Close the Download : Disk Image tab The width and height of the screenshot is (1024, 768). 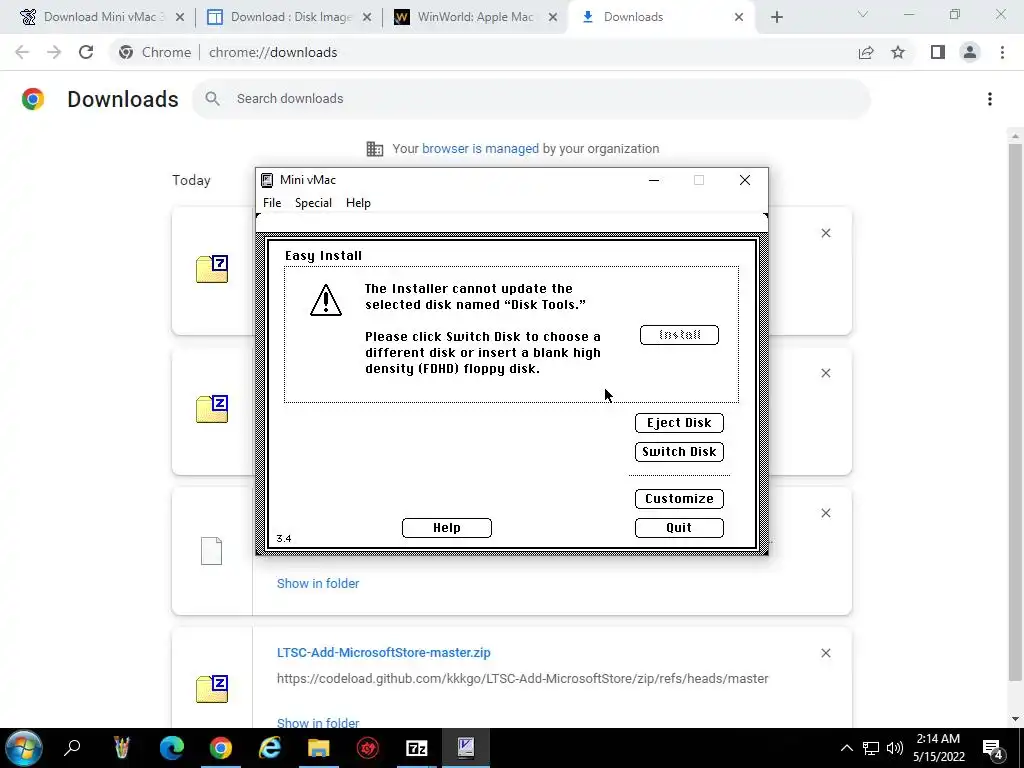[367, 17]
